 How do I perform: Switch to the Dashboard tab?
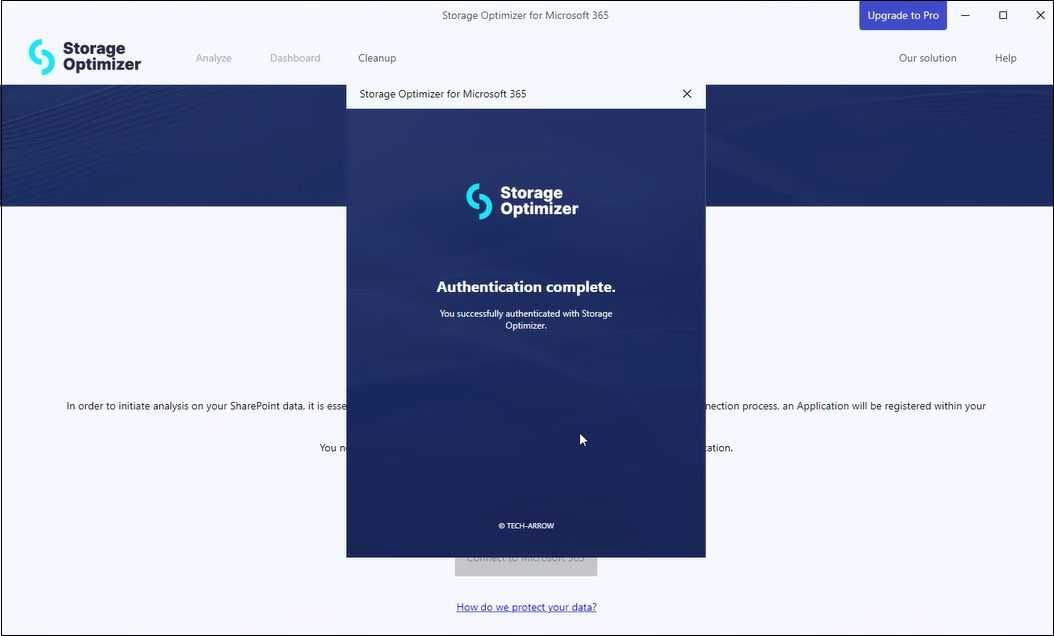pos(295,58)
